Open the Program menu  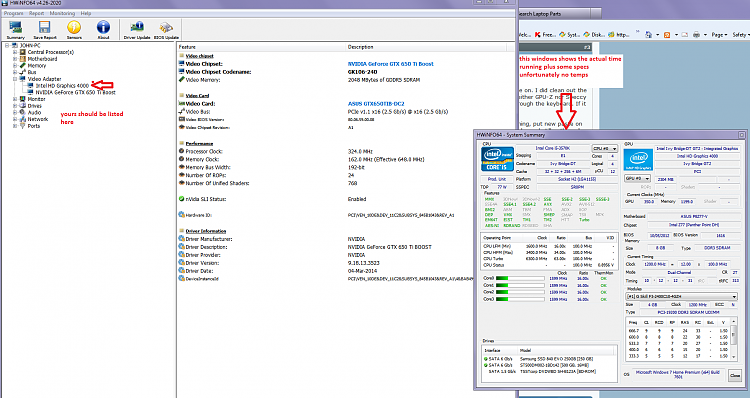(x=13, y=13)
